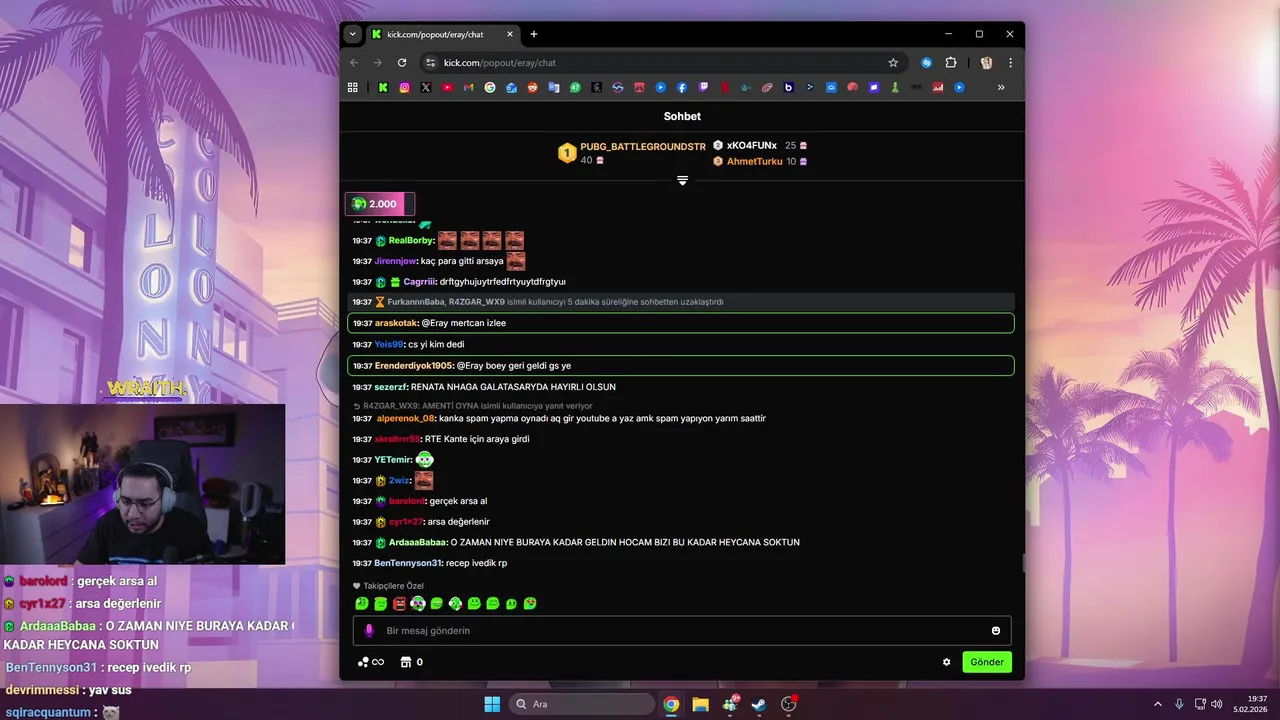Viewport: 1280px width, 720px height.
Task: Reload the kick.com chat page
Action: 402,62
